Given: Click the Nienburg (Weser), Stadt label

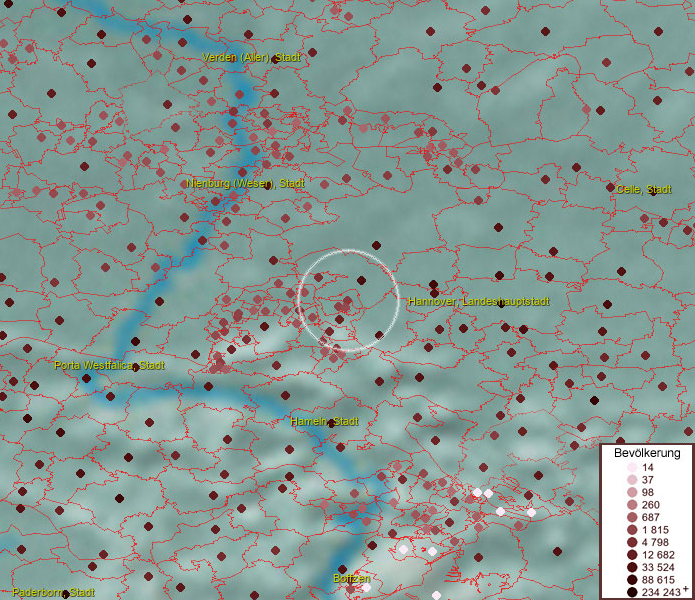Looking at the screenshot, I should tap(245, 183).
